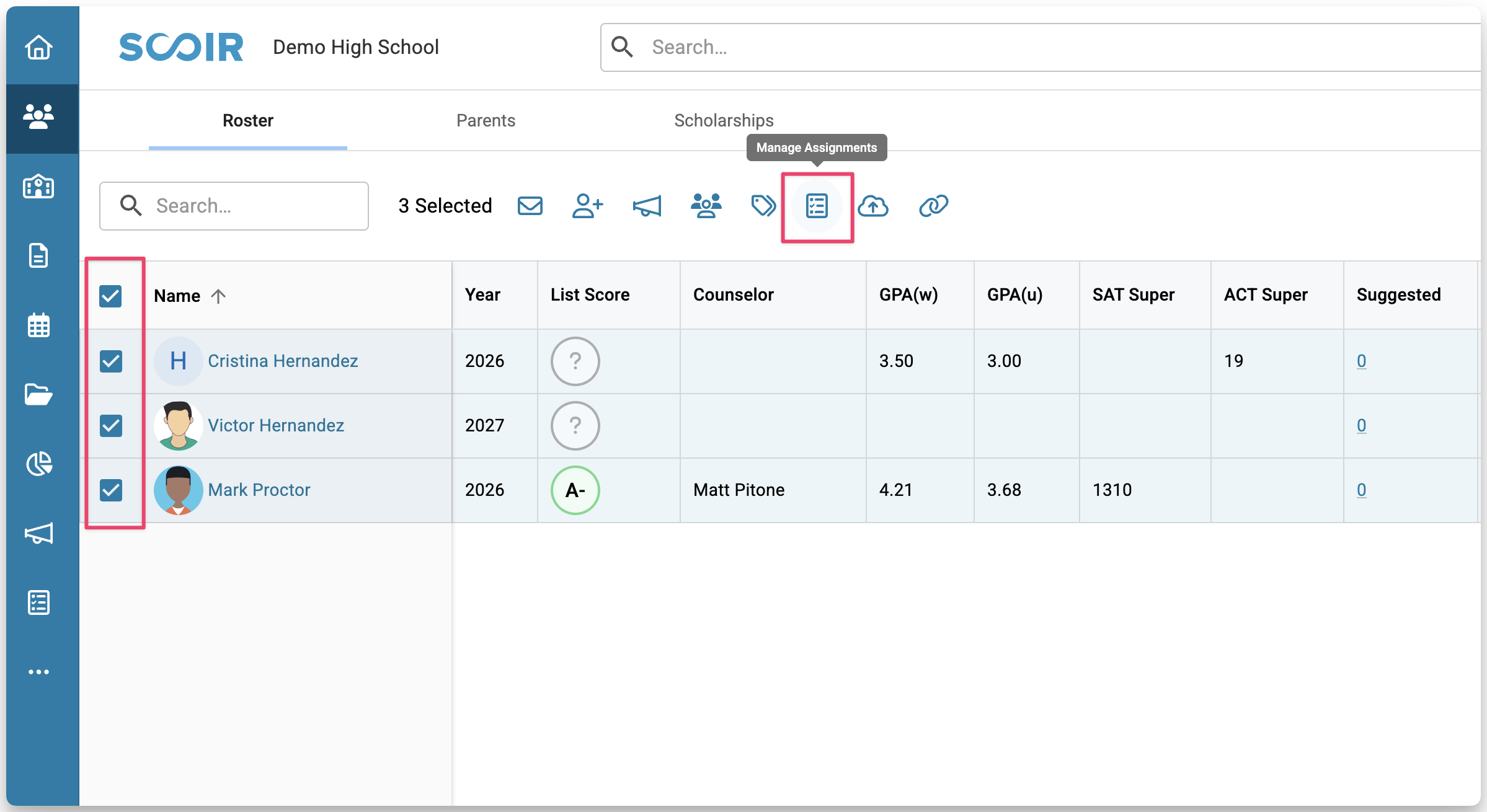
Task: Click Mark Proctor's suggested count link
Action: (x=1361, y=490)
